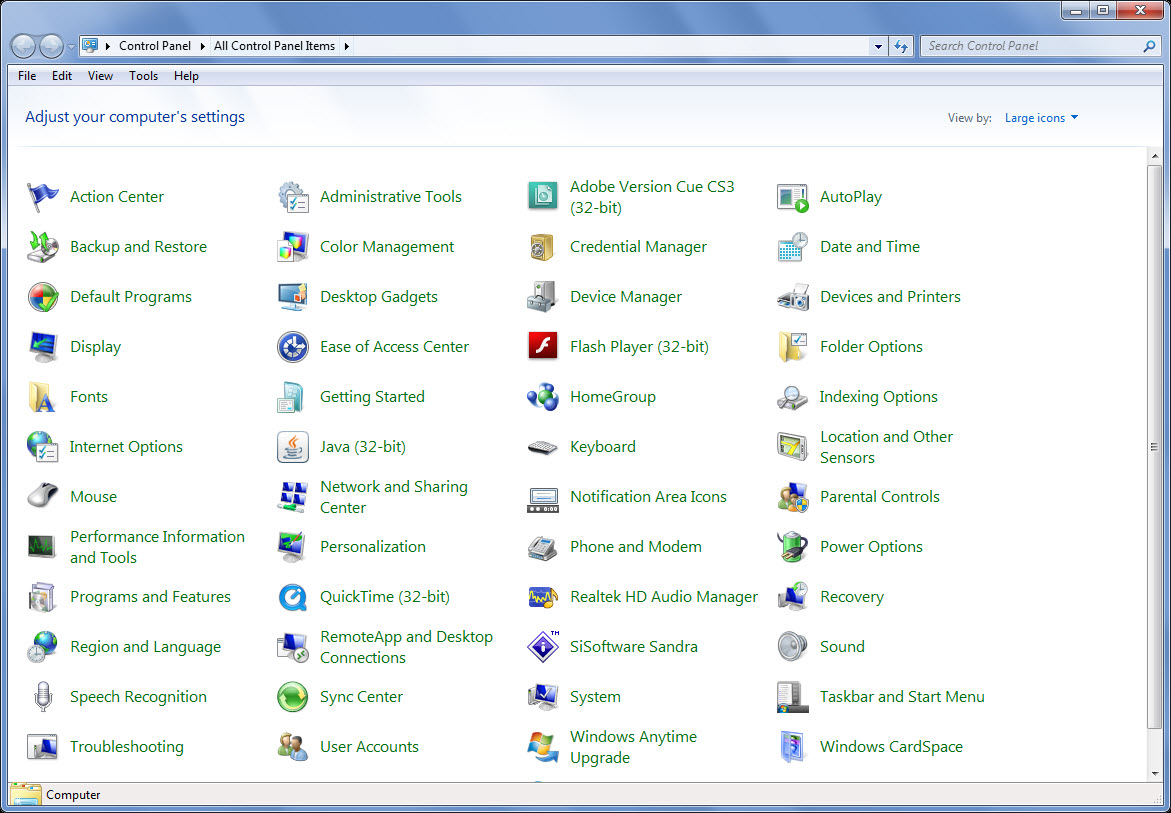Click the SiSoftware Sandra diamond icon
The image size is (1171, 813).
pos(543,647)
